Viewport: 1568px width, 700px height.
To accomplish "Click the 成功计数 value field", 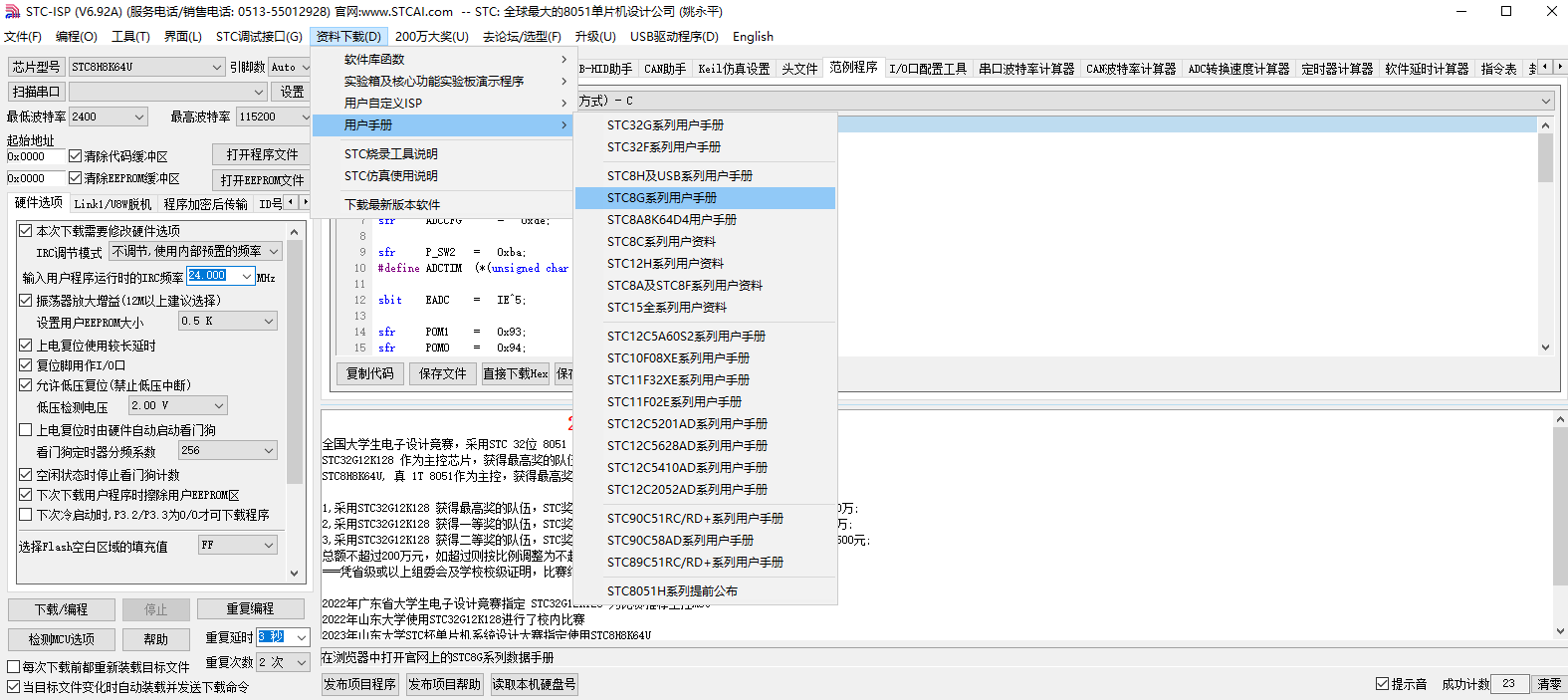I will click(x=1511, y=684).
